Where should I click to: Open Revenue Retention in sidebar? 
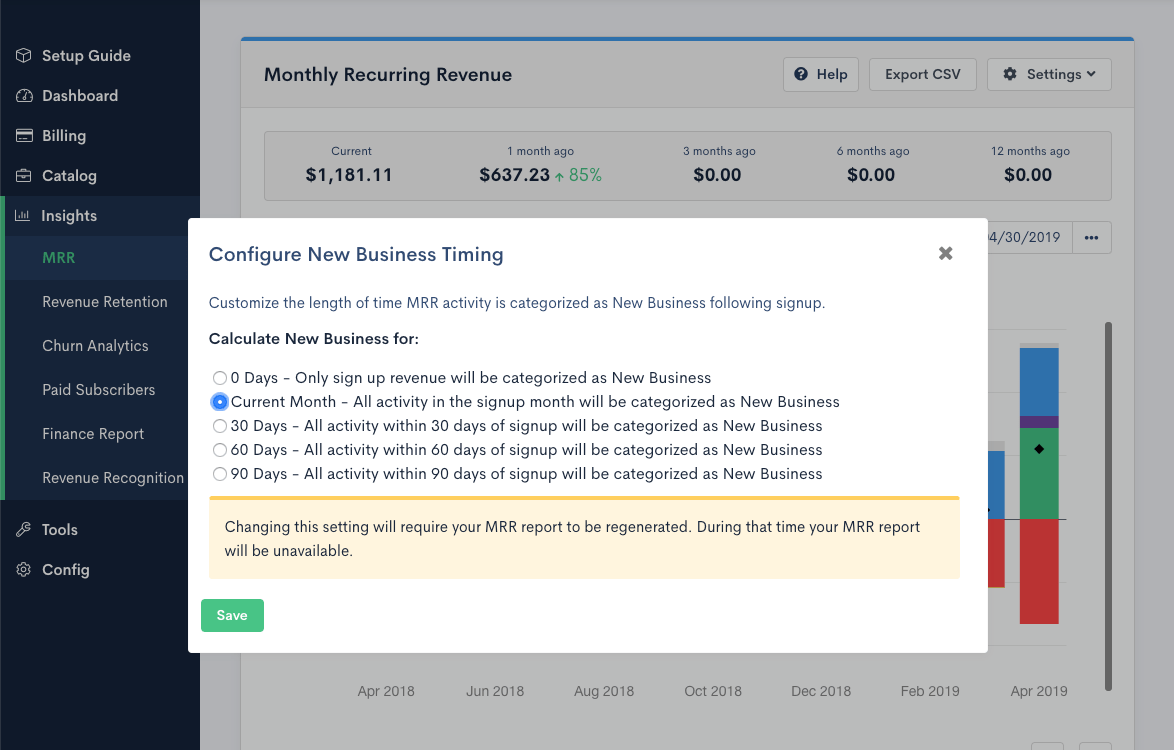[105, 302]
